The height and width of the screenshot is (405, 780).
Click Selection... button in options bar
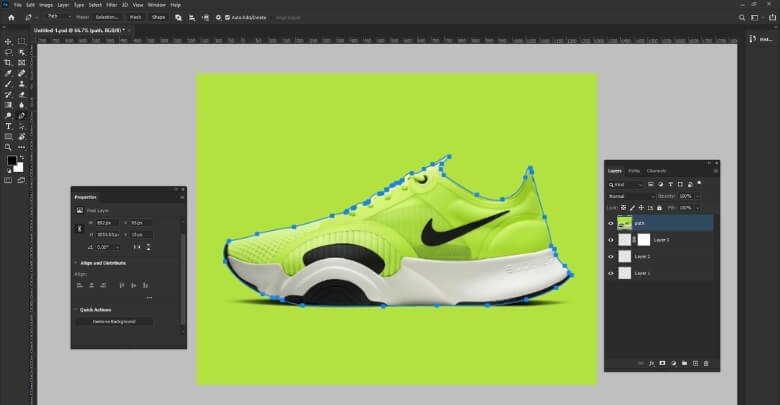pos(107,17)
